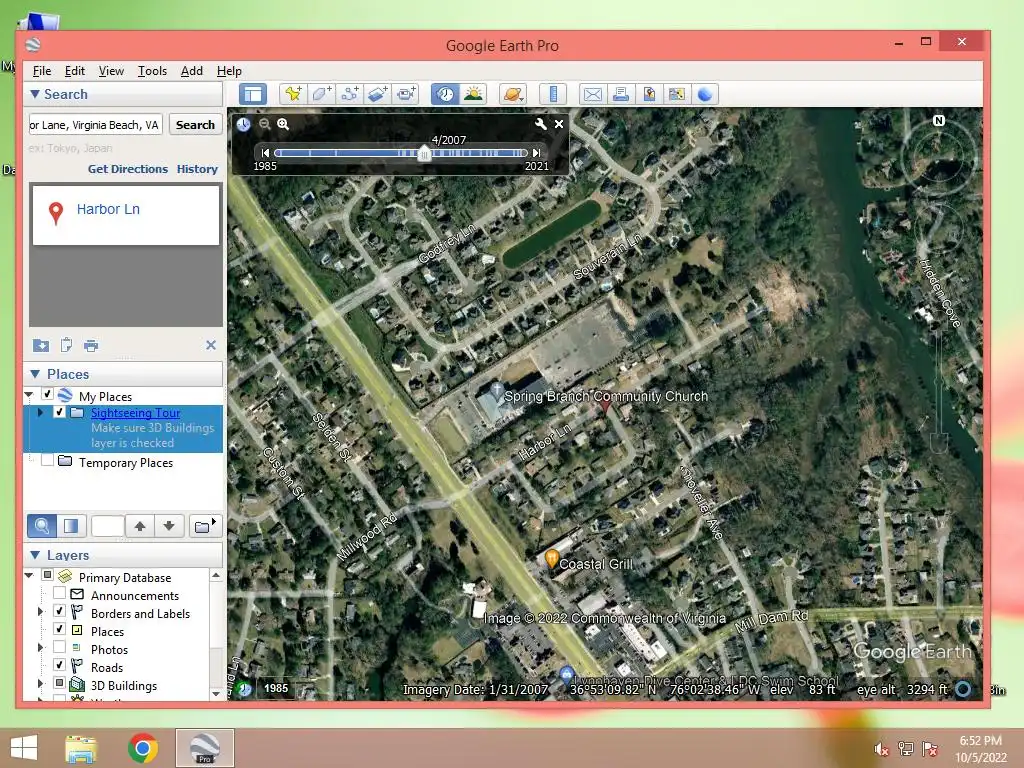Collapse the Search panel
This screenshot has height=768, width=1024.
click(35, 94)
